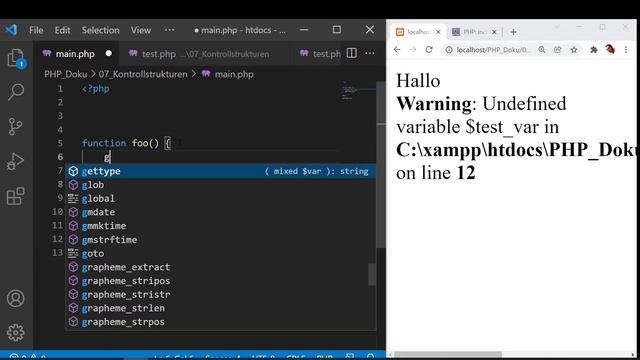Select grapheme_extract from the suggestions
Viewport: 640px width, 360px height.
[x=220, y=267]
